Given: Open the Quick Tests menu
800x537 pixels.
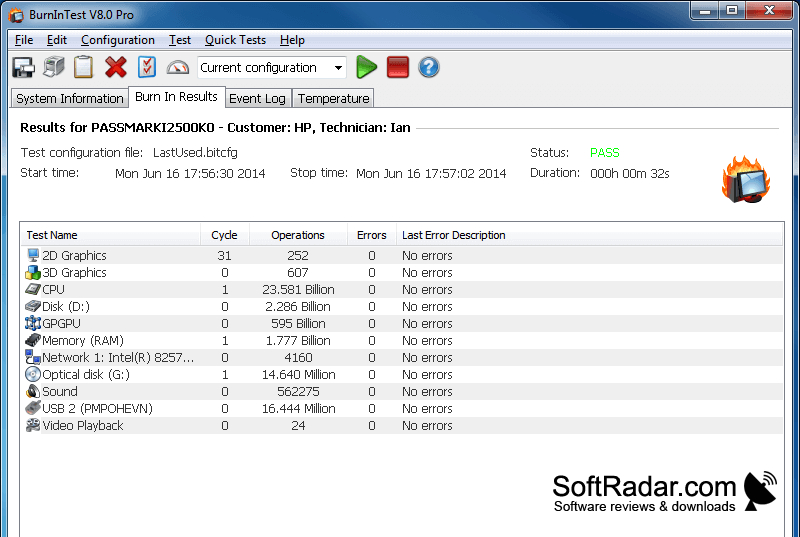Looking at the screenshot, I should [235, 40].
